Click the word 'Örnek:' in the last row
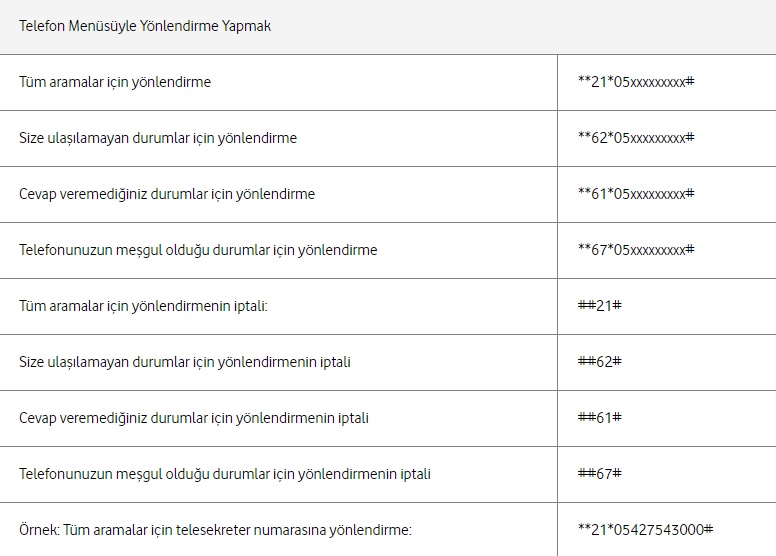 (x=39, y=530)
